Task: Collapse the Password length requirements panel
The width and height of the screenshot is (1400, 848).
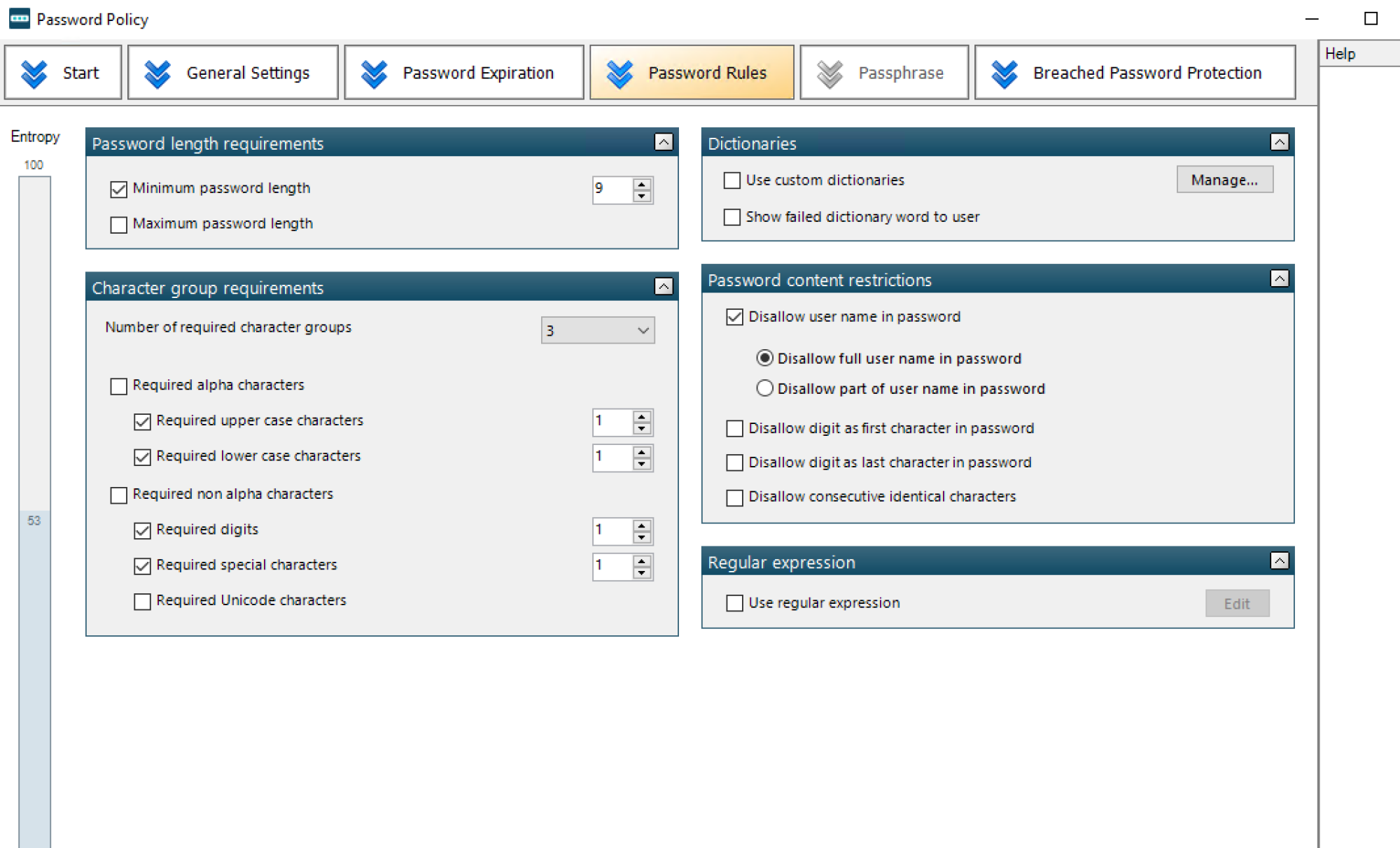Action: [x=664, y=143]
